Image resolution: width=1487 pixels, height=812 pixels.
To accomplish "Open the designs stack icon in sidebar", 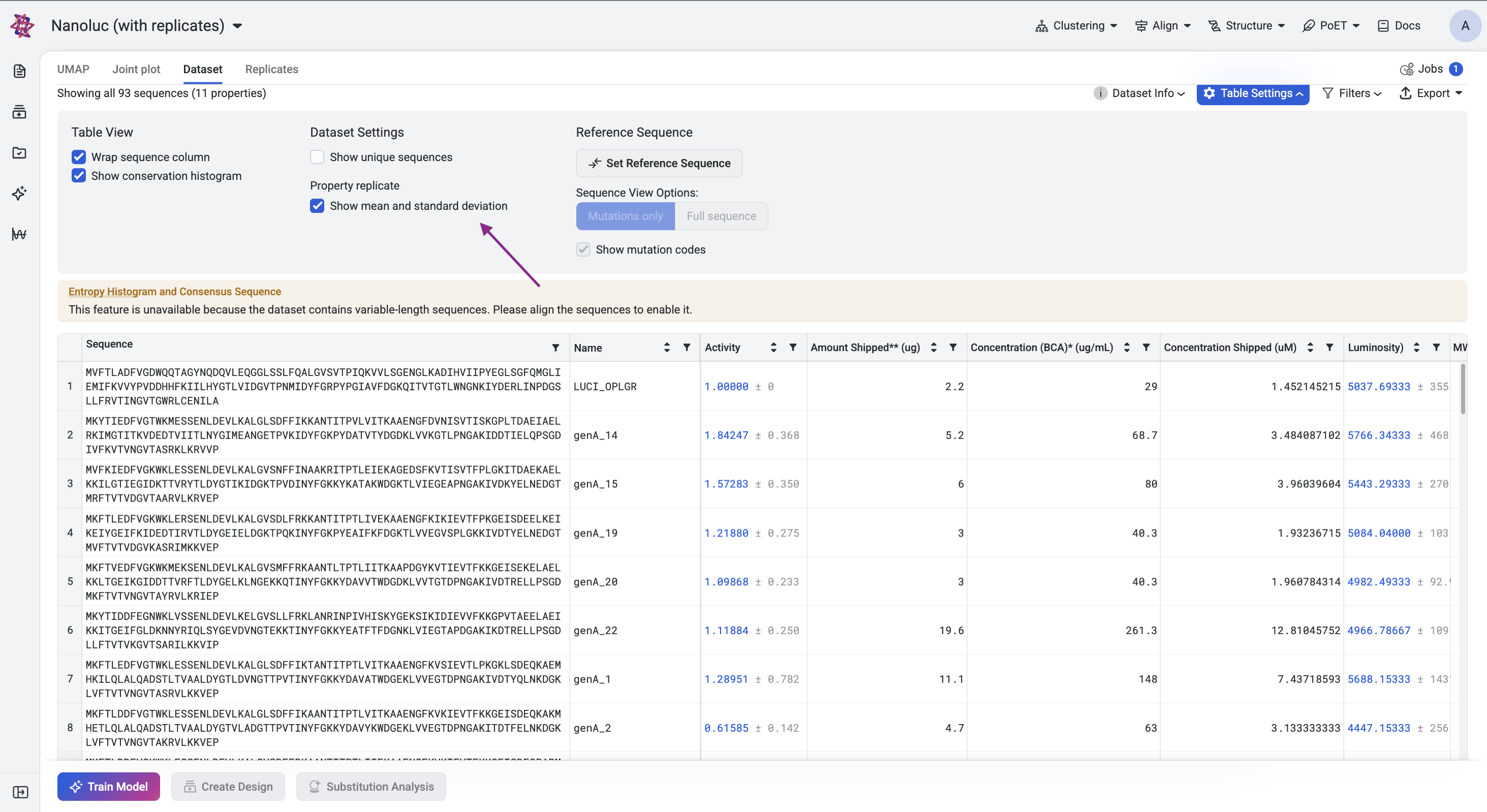I will [x=20, y=112].
